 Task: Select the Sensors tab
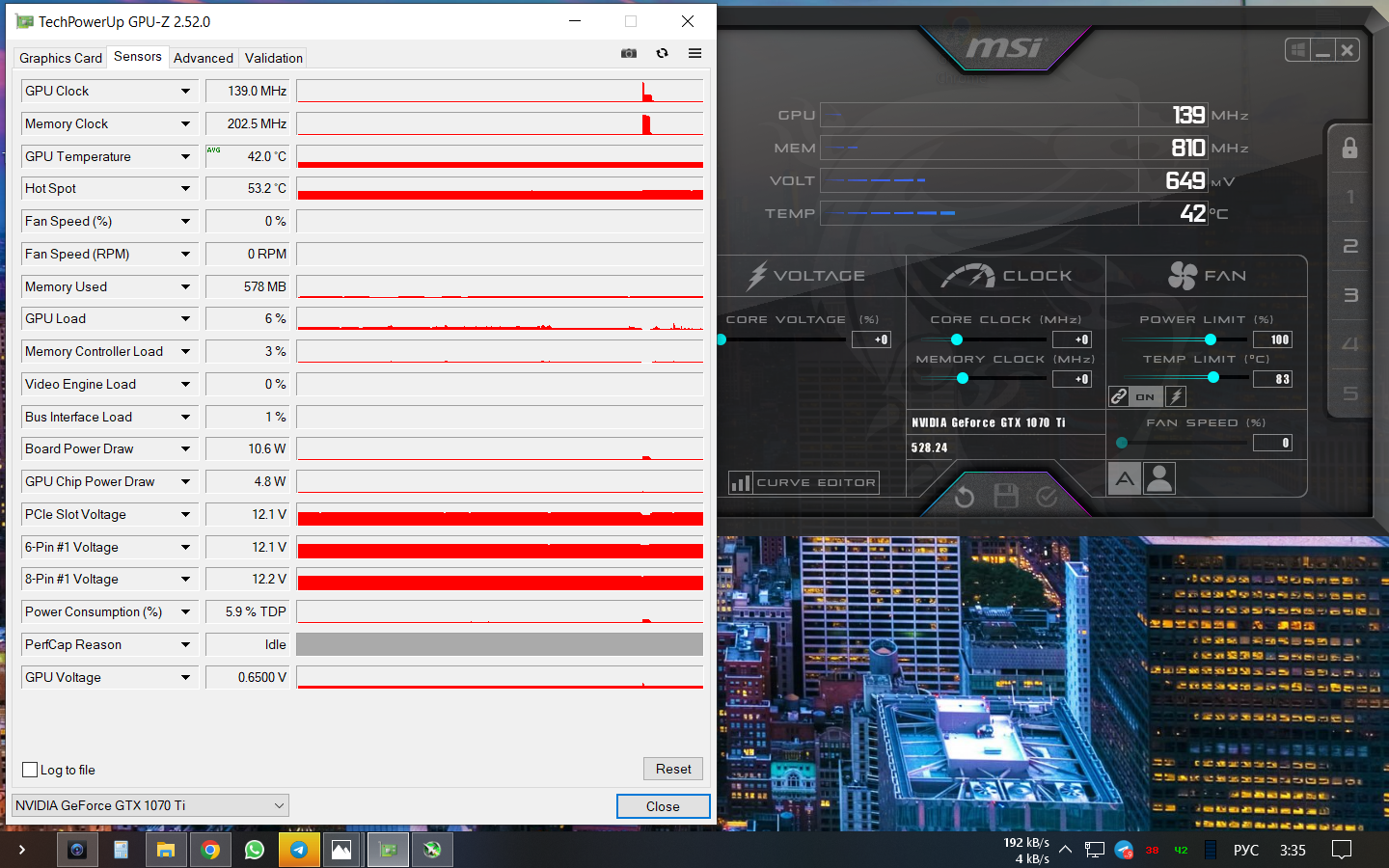point(138,56)
